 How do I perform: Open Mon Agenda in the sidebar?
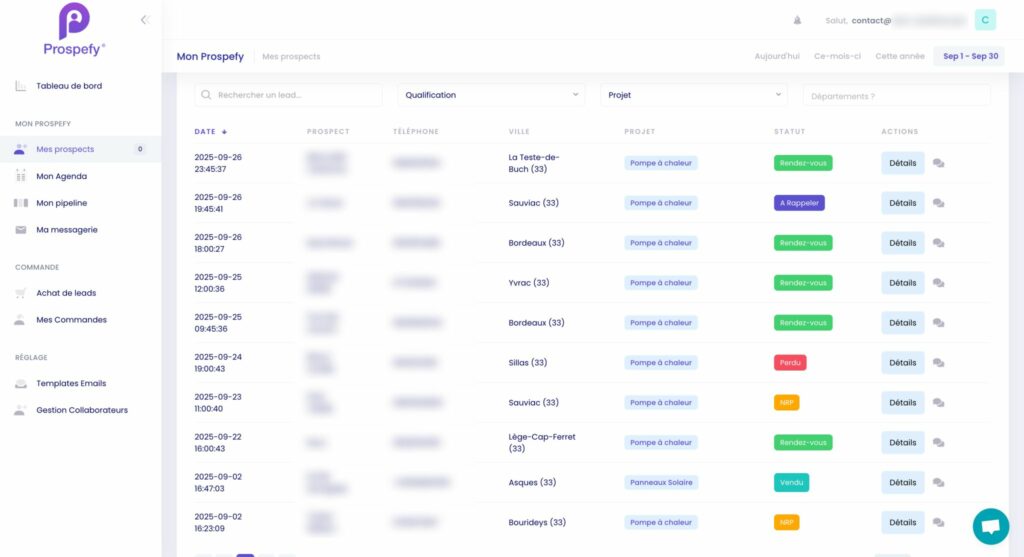pyautogui.click(x=61, y=176)
